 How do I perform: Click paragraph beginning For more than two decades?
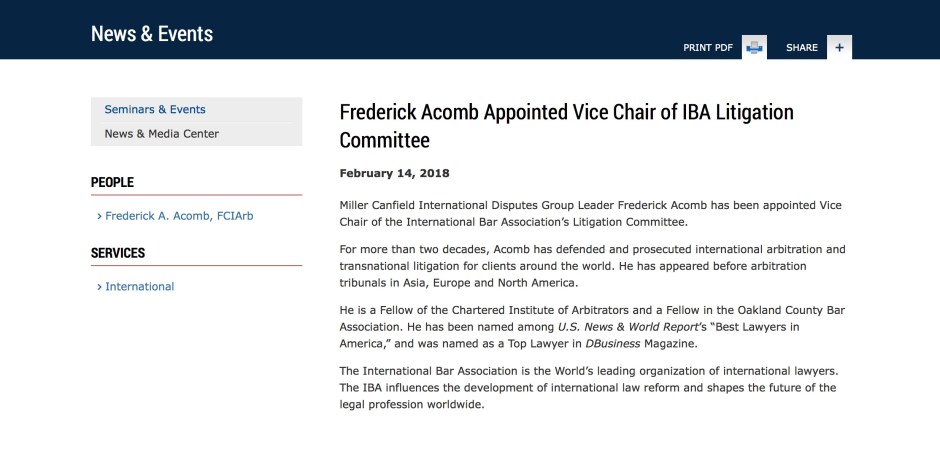[592, 266]
